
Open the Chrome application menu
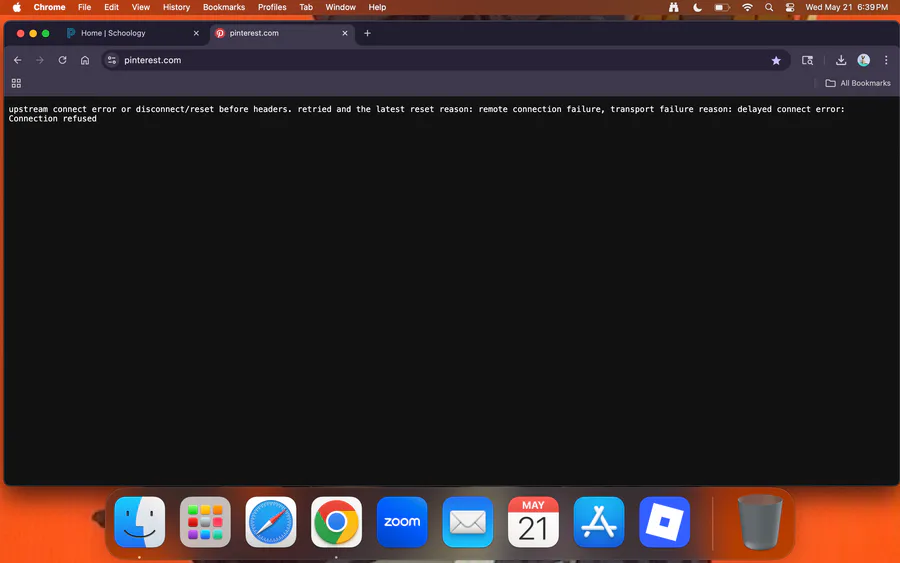[x=49, y=7]
